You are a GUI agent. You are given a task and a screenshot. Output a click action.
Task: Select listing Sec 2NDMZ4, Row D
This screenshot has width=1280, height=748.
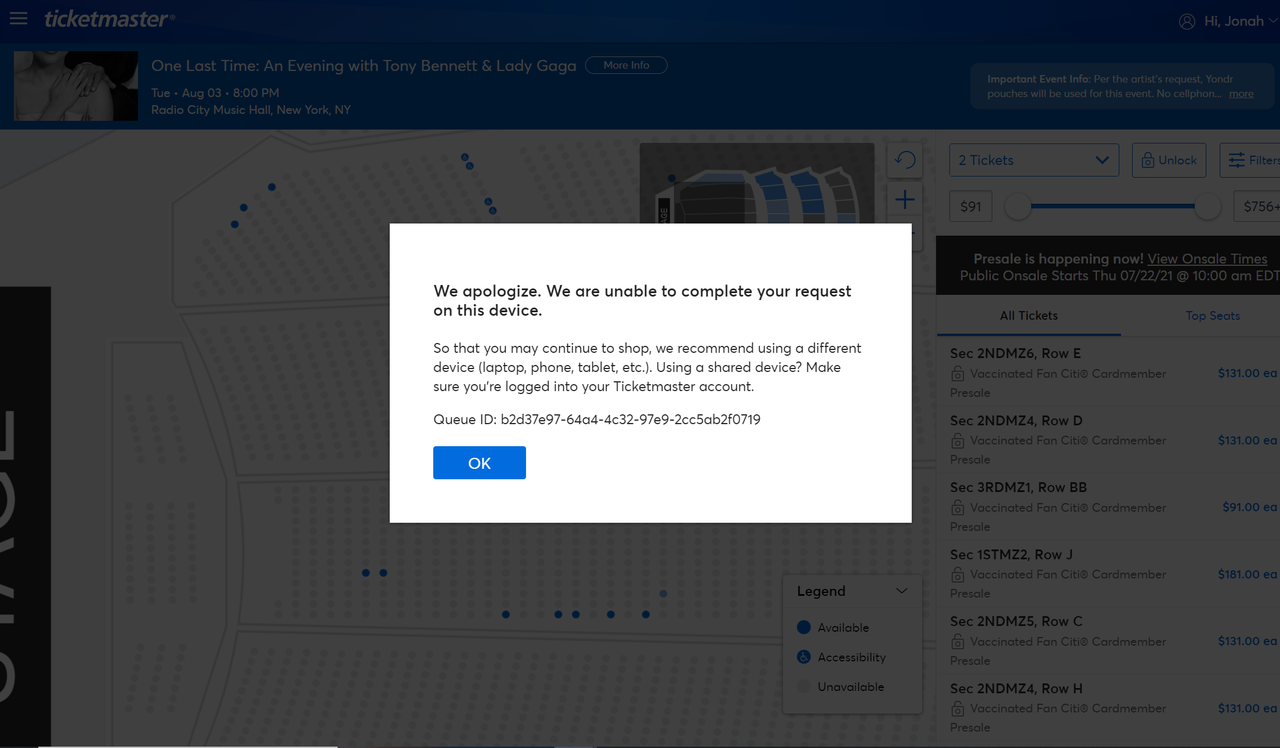click(1108, 439)
